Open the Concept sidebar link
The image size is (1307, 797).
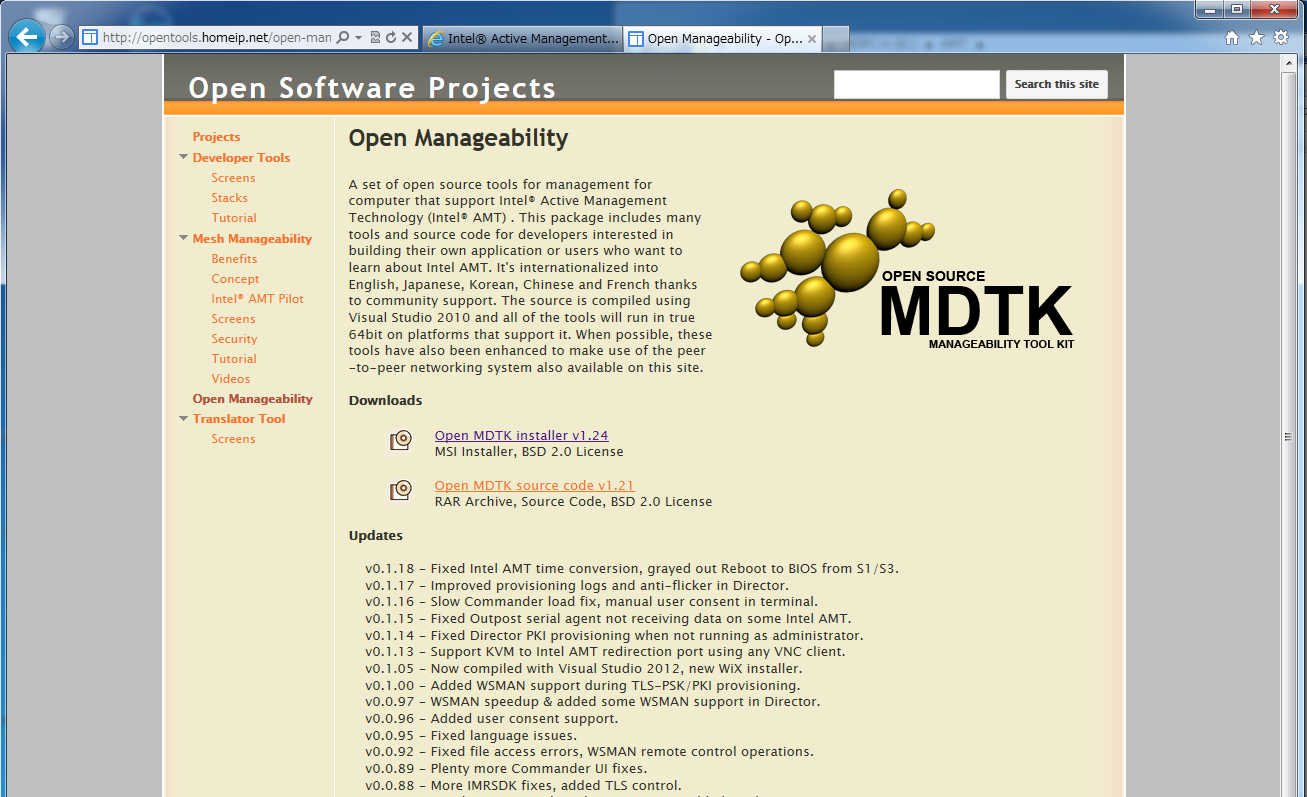click(x=235, y=279)
